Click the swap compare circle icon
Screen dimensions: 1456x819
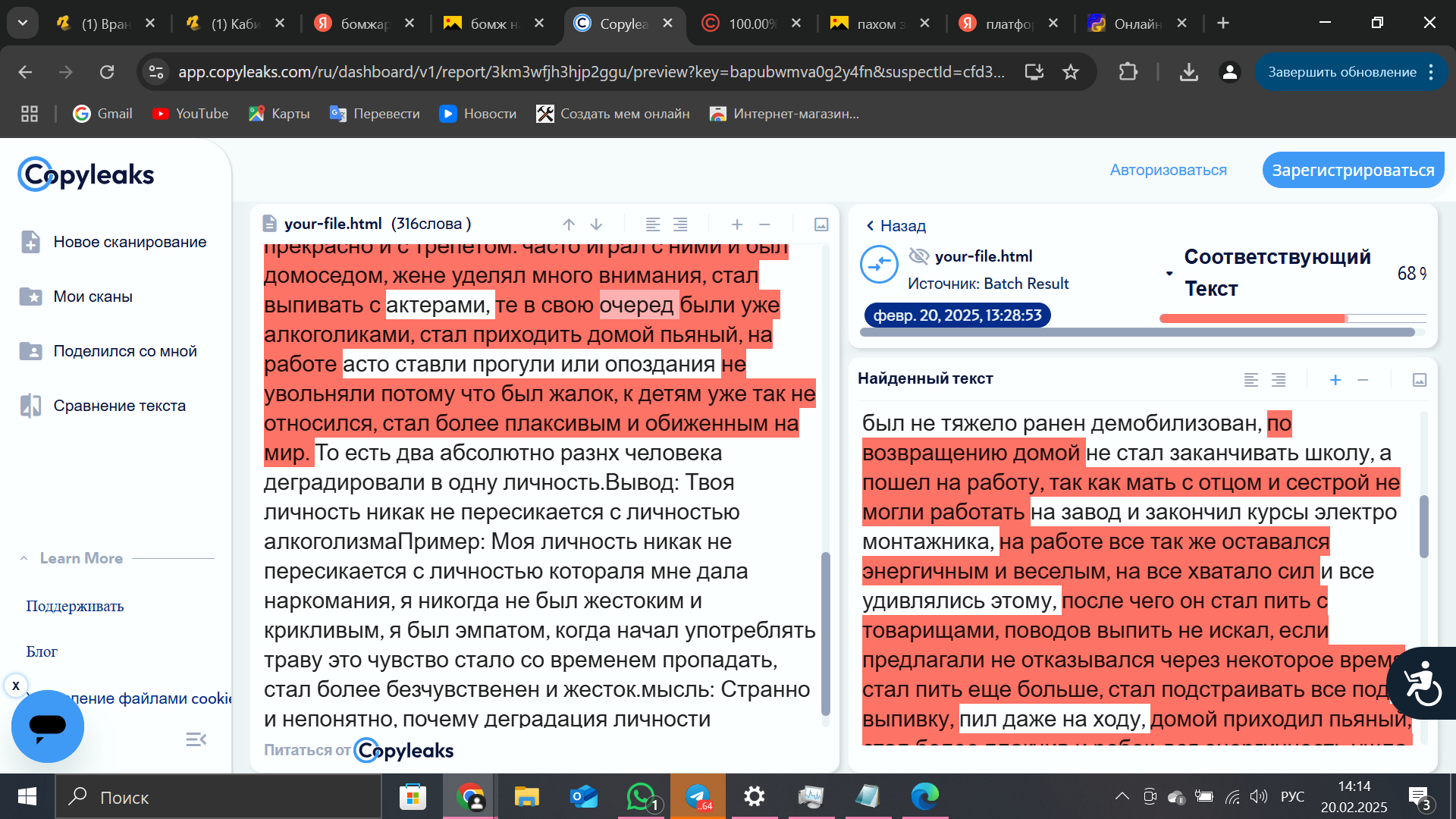(x=879, y=265)
